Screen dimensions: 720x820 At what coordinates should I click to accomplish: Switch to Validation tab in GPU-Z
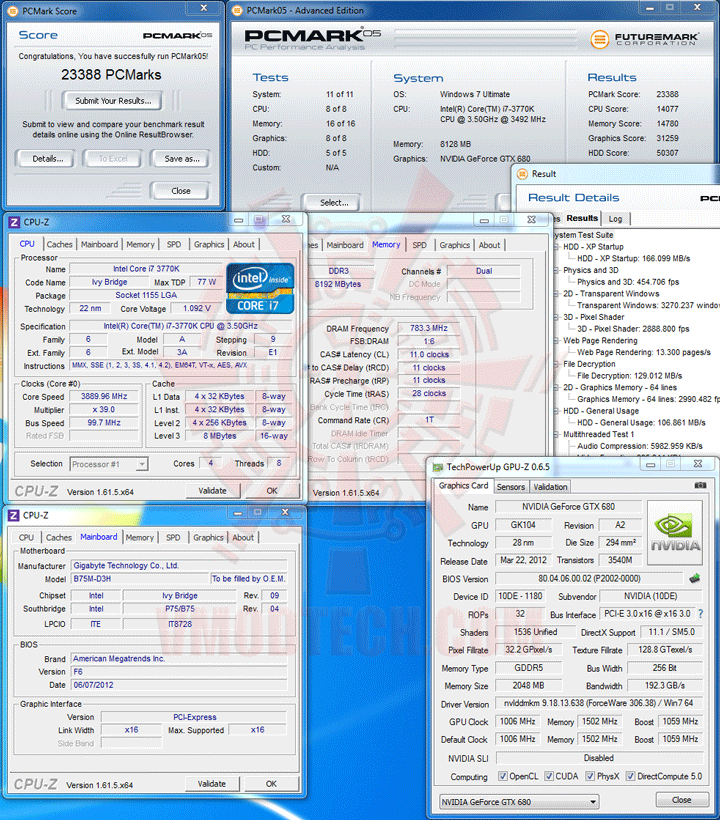pyautogui.click(x=550, y=487)
